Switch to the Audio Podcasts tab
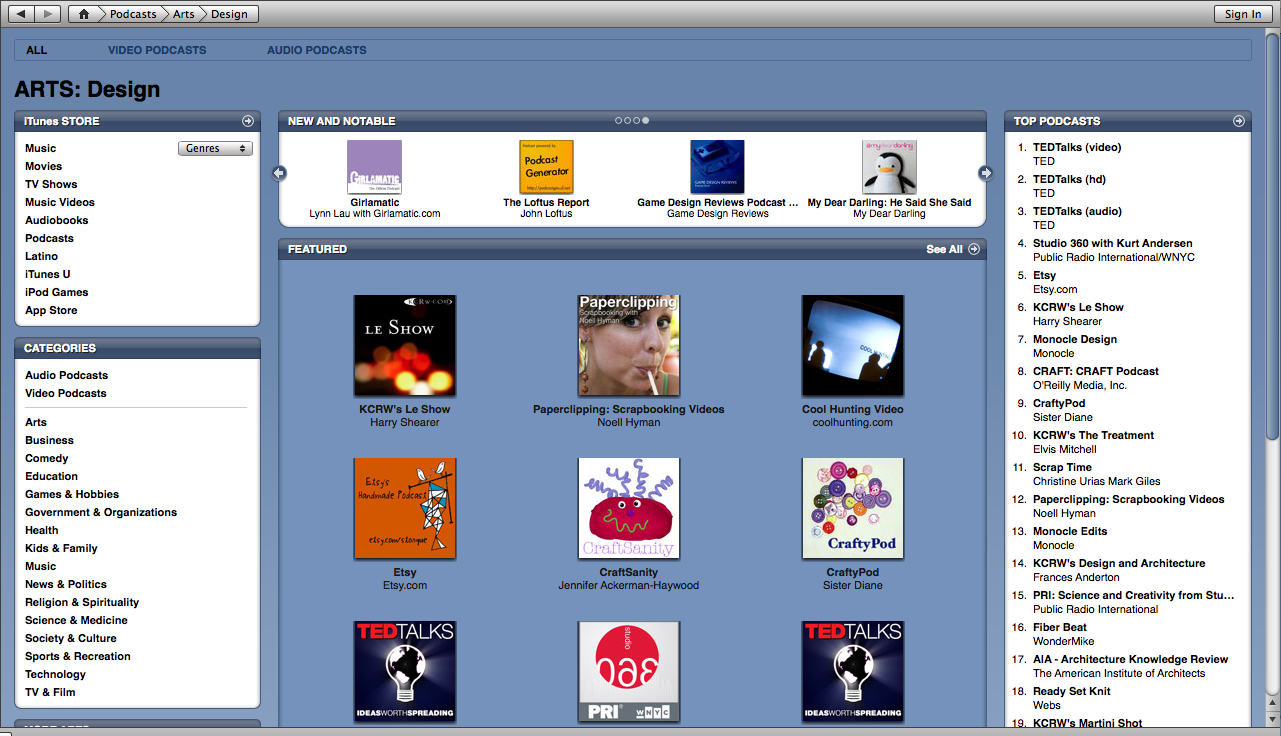The width and height of the screenshot is (1281, 736). pos(316,50)
